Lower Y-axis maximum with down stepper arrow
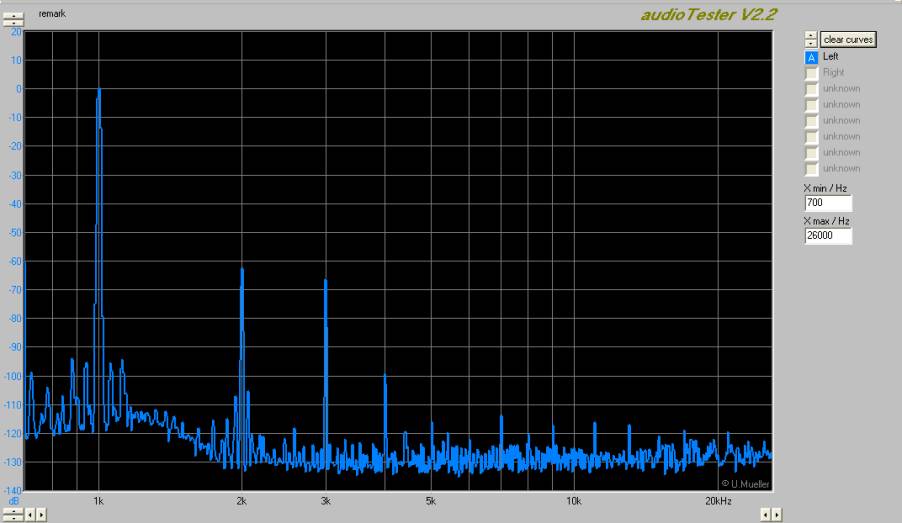The width and height of the screenshot is (902, 523). pos(14,22)
